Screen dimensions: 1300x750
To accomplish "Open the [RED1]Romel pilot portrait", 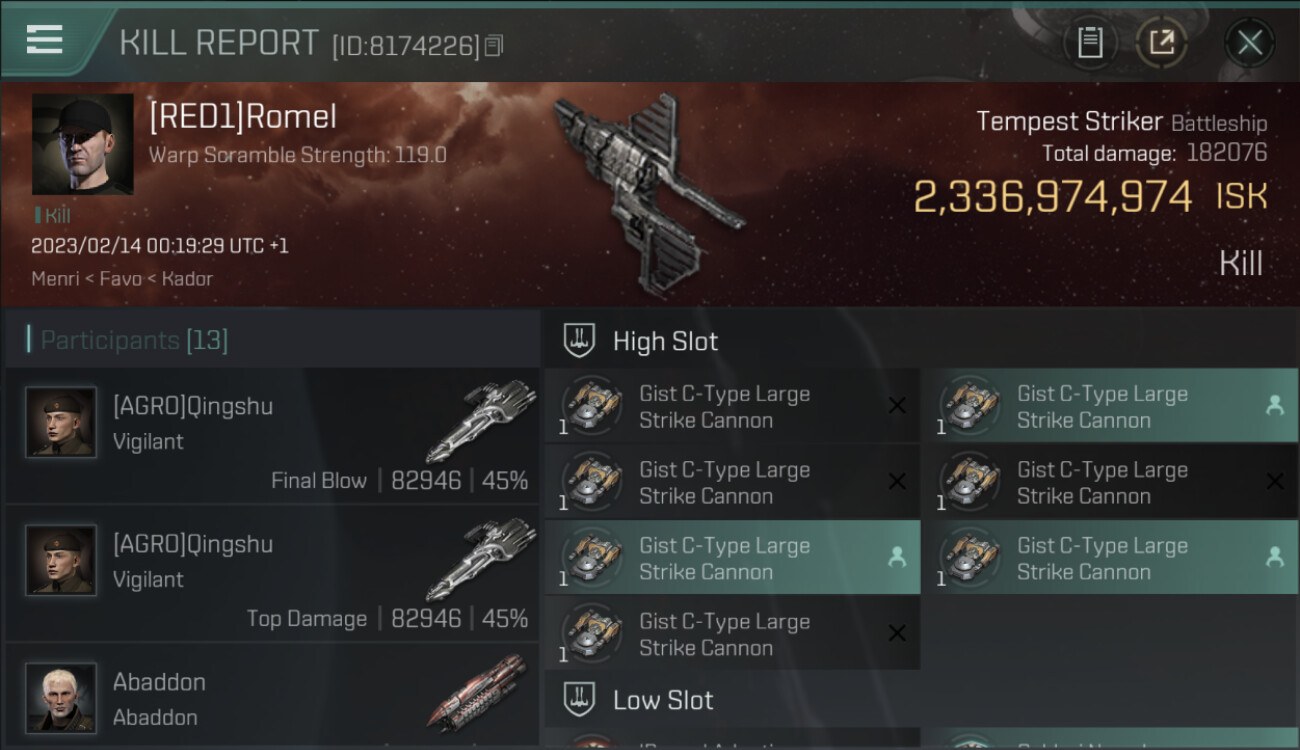I will click(x=82, y=144).
